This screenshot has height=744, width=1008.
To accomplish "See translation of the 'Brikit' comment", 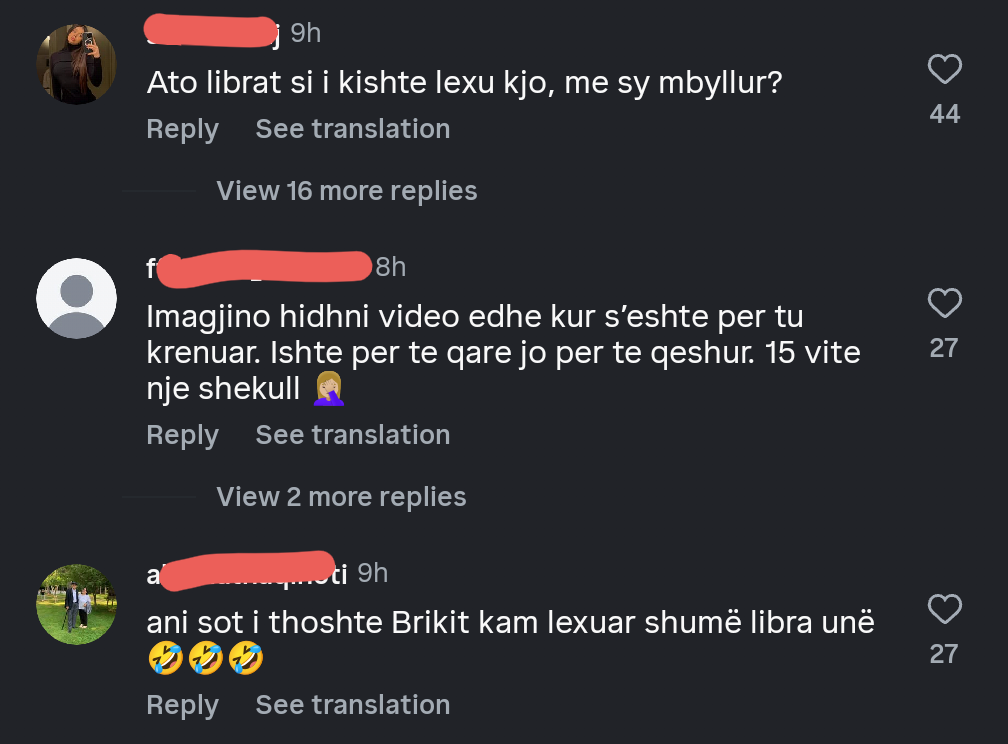I will (352, 705).
